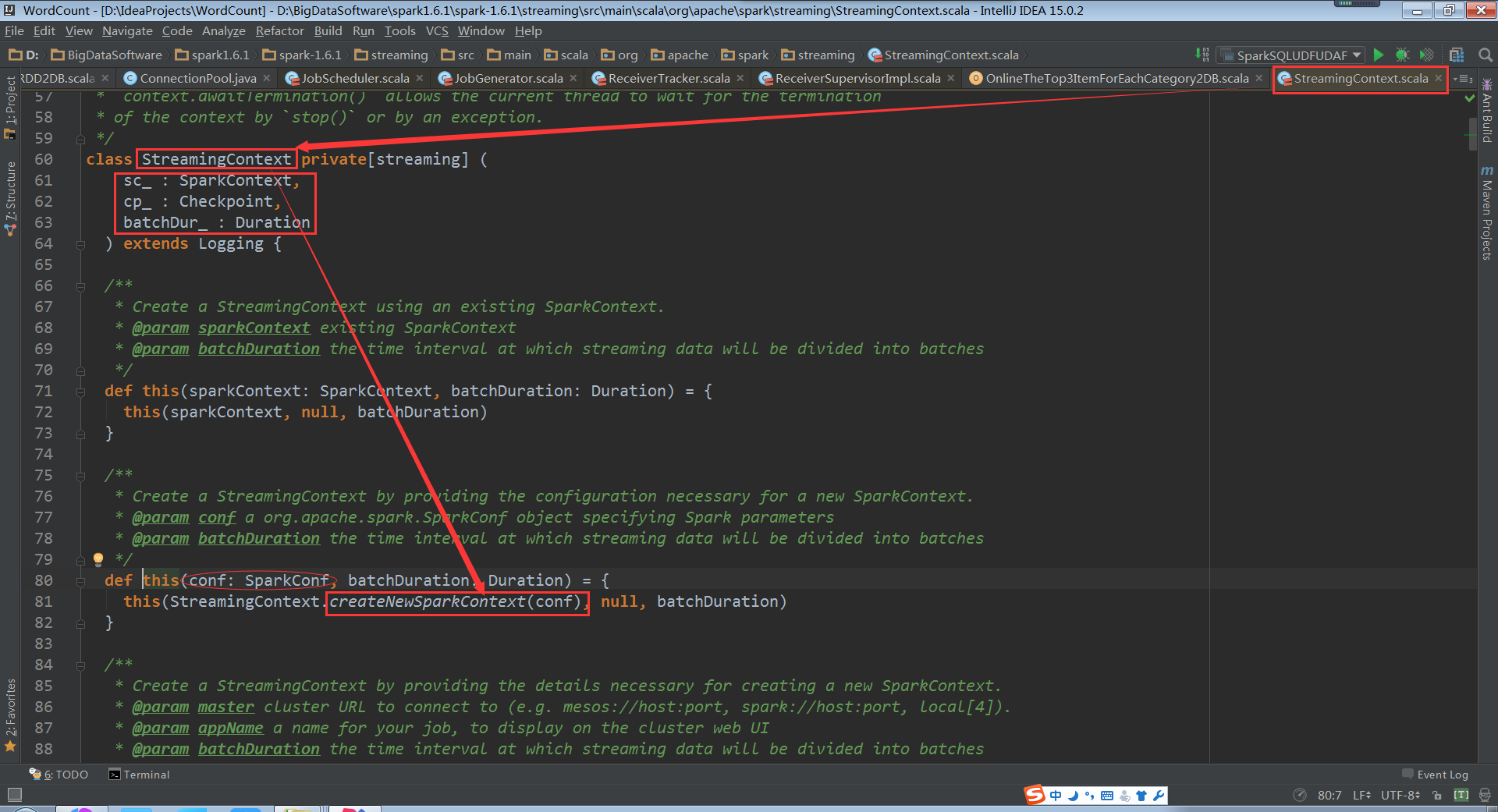Viewport: 1498px width, 812px height.
Task: Open Sogou skin shirt icon
Action: tap(1141, 796)
